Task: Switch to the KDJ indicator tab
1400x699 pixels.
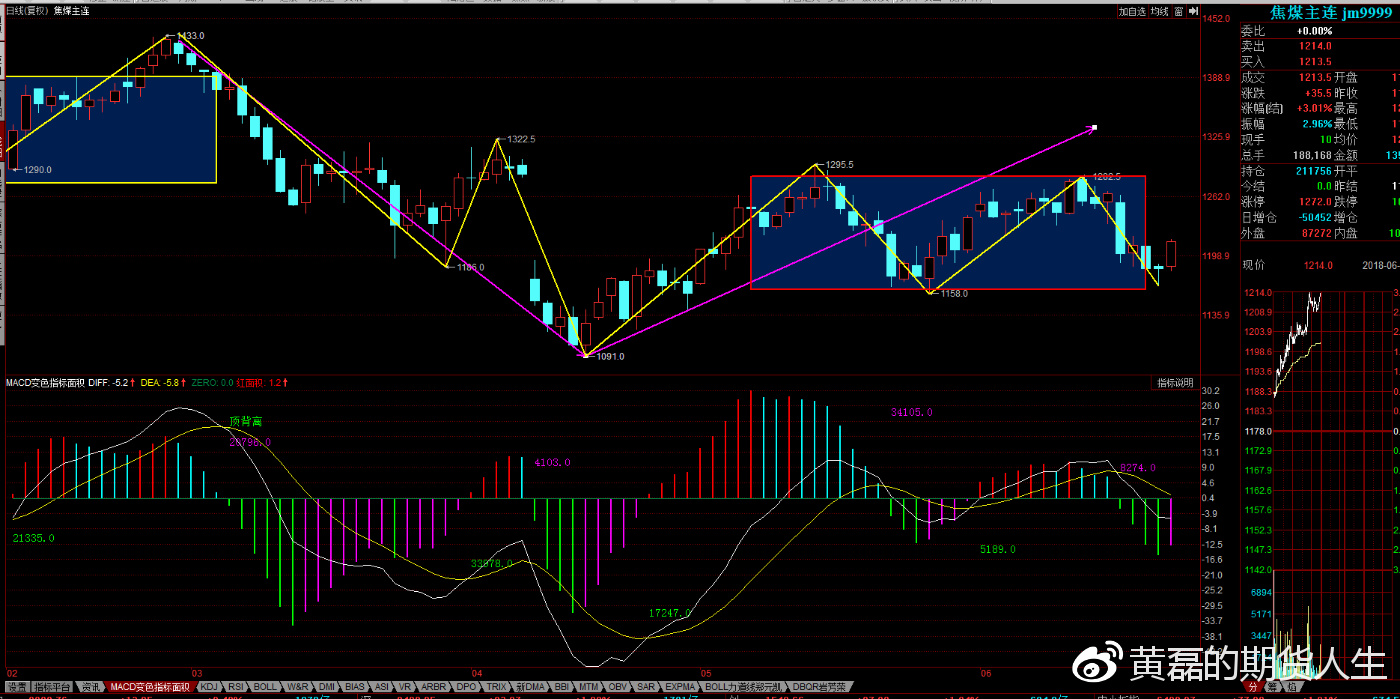Action: pos(209,688)
